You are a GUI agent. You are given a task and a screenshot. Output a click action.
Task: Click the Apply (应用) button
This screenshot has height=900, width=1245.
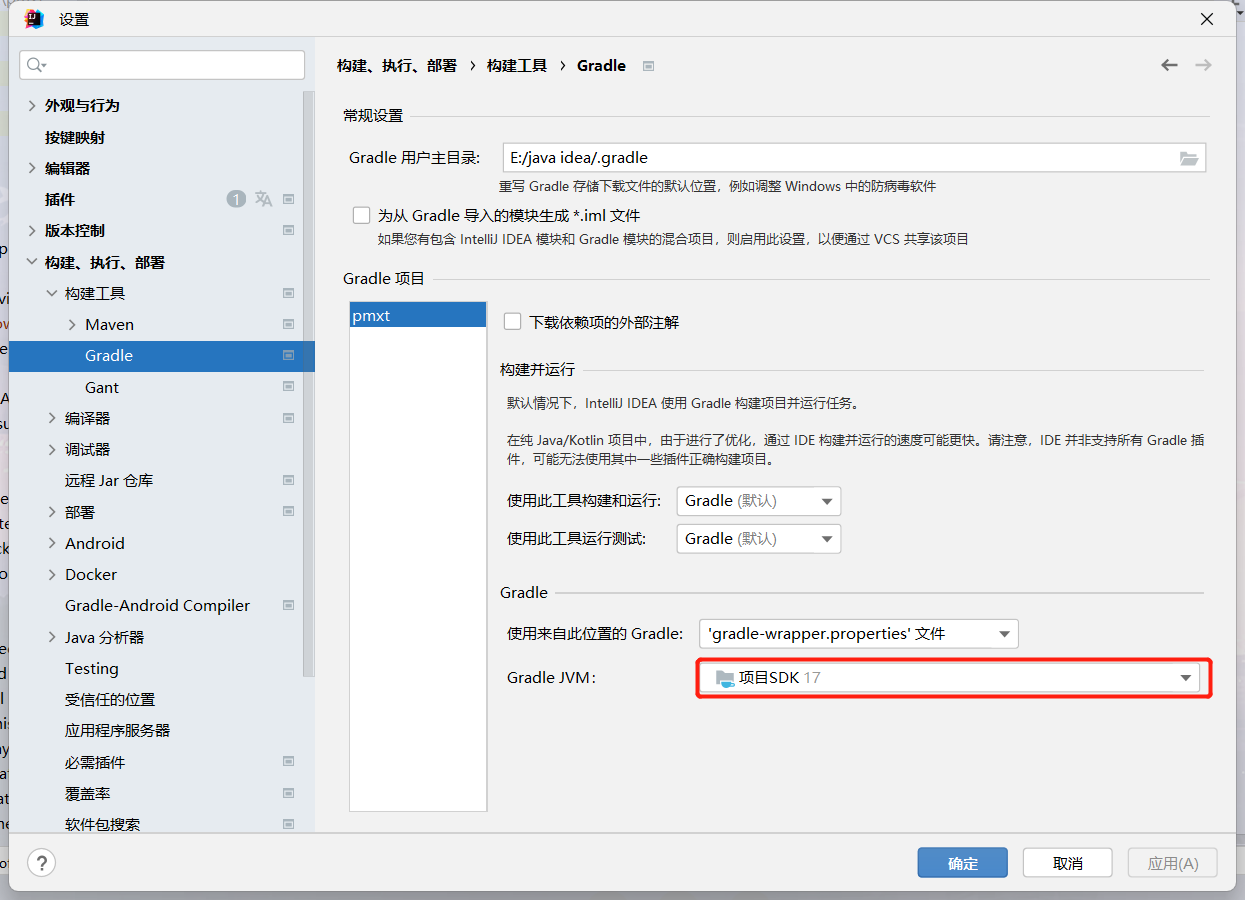pos(1173,863)
